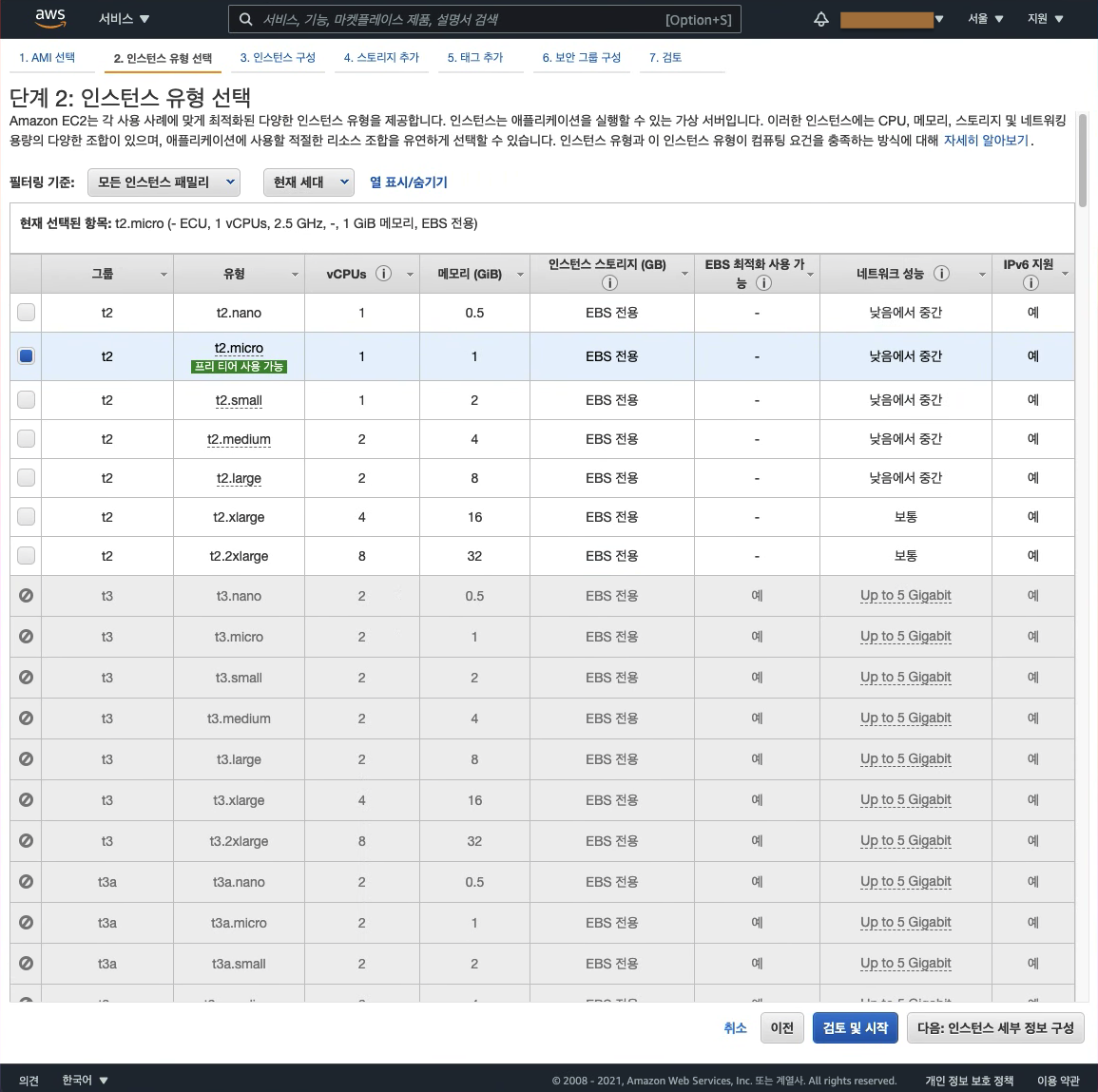The image size is (1098, 1092).
Task: Click disabled icon for t3a.nano row
Action: click(x=26, y=881)
